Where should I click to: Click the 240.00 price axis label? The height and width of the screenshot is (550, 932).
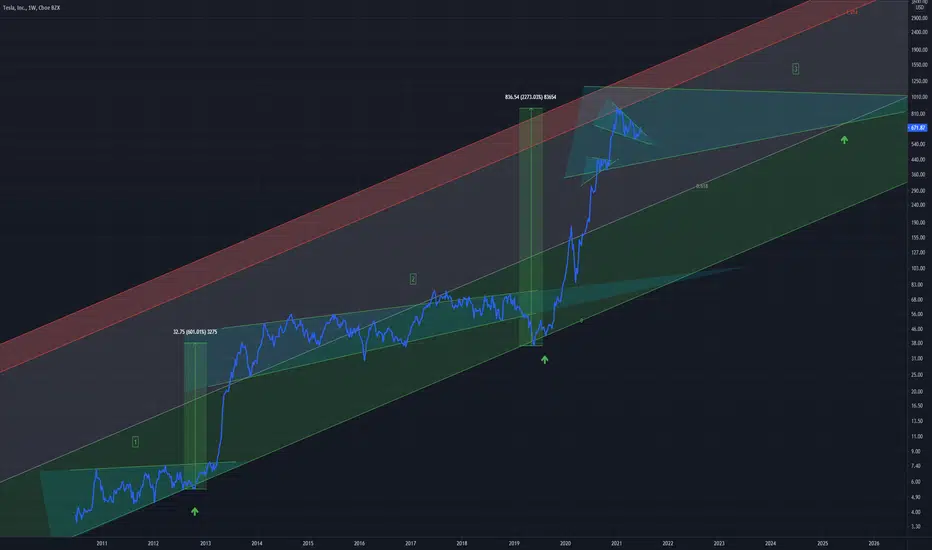pos(918,205)
